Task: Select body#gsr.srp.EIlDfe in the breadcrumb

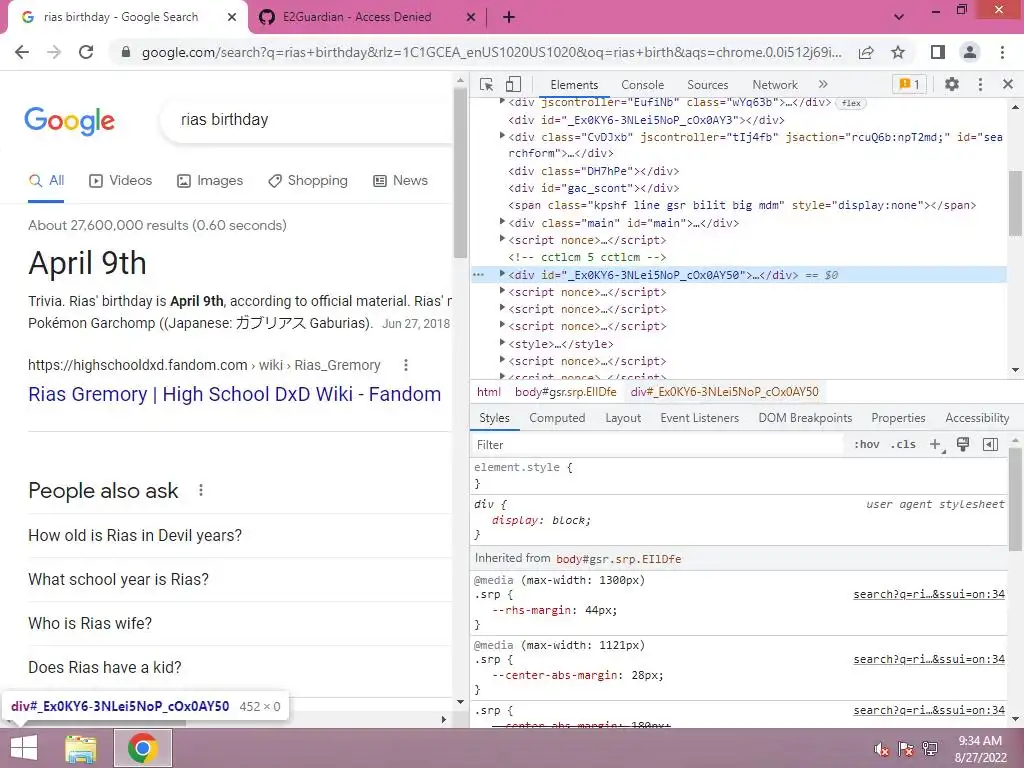Action: (566, 392)
